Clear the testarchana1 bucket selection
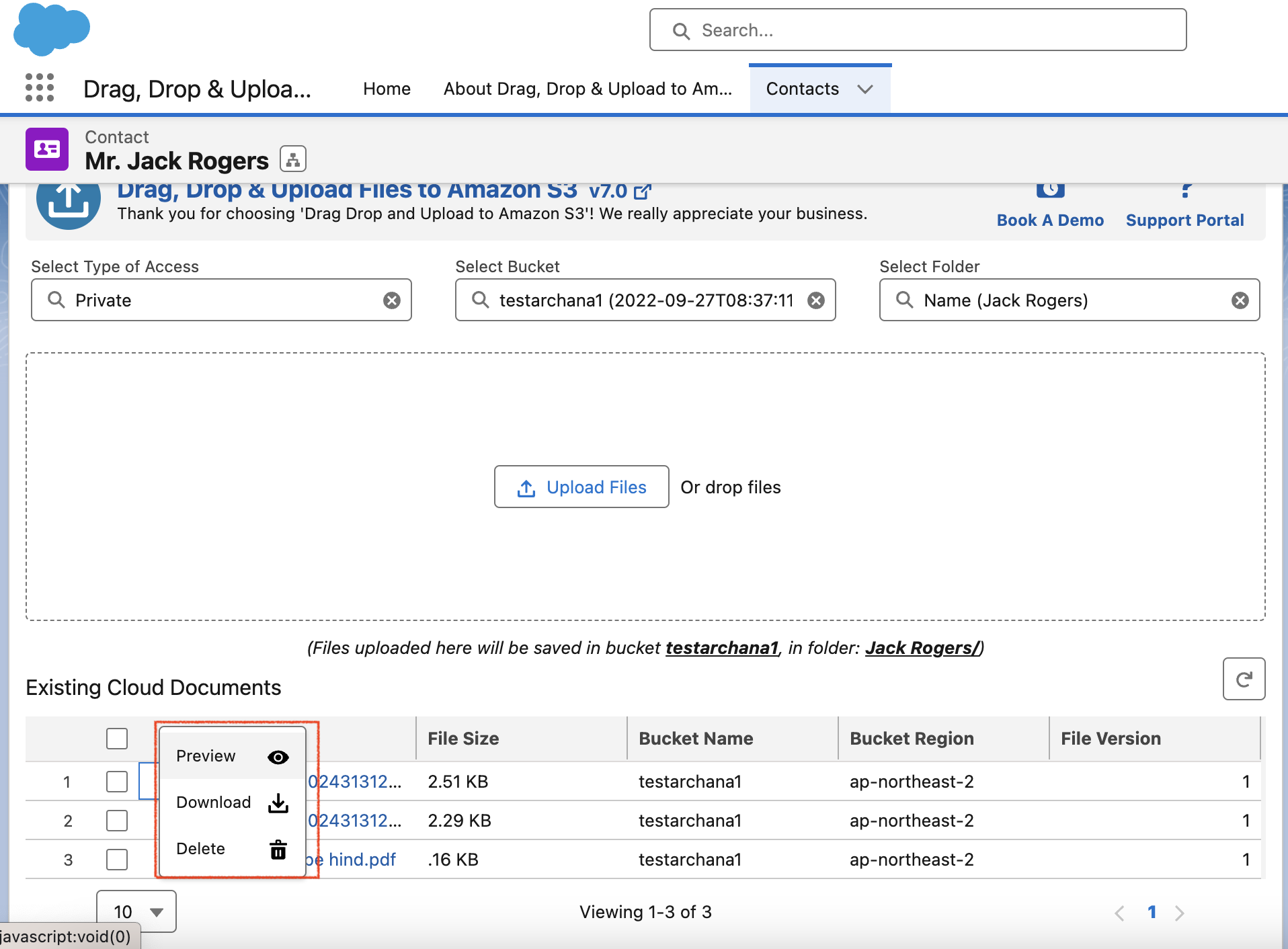 (x=816, y=300)
